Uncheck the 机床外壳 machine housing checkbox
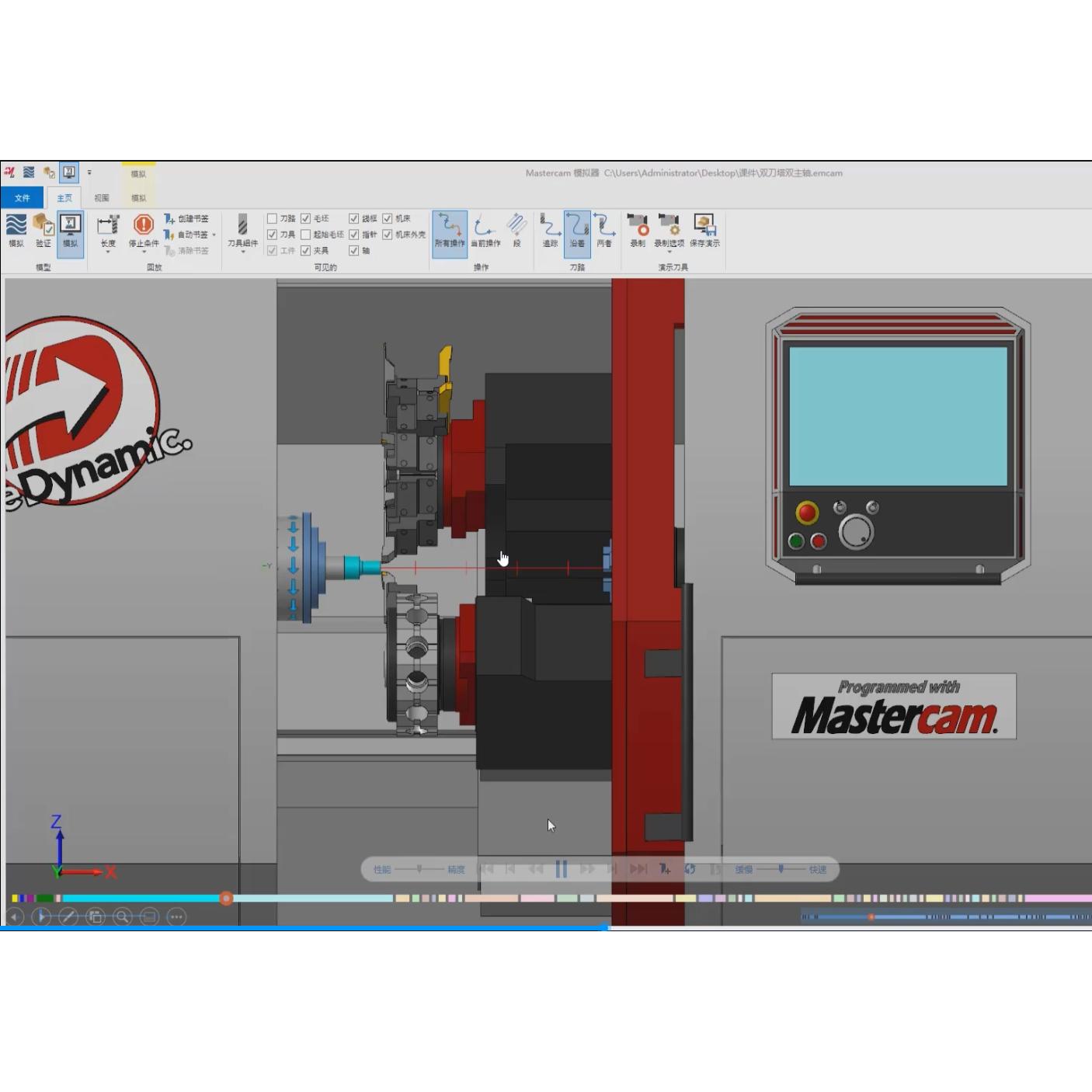Viewport: 1092px width, 1092px height. tap(387, 235)
